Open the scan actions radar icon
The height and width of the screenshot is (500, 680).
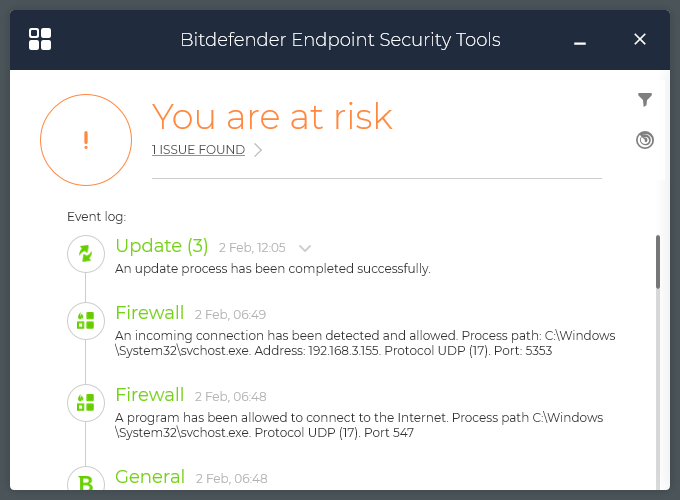pos(645,140)
